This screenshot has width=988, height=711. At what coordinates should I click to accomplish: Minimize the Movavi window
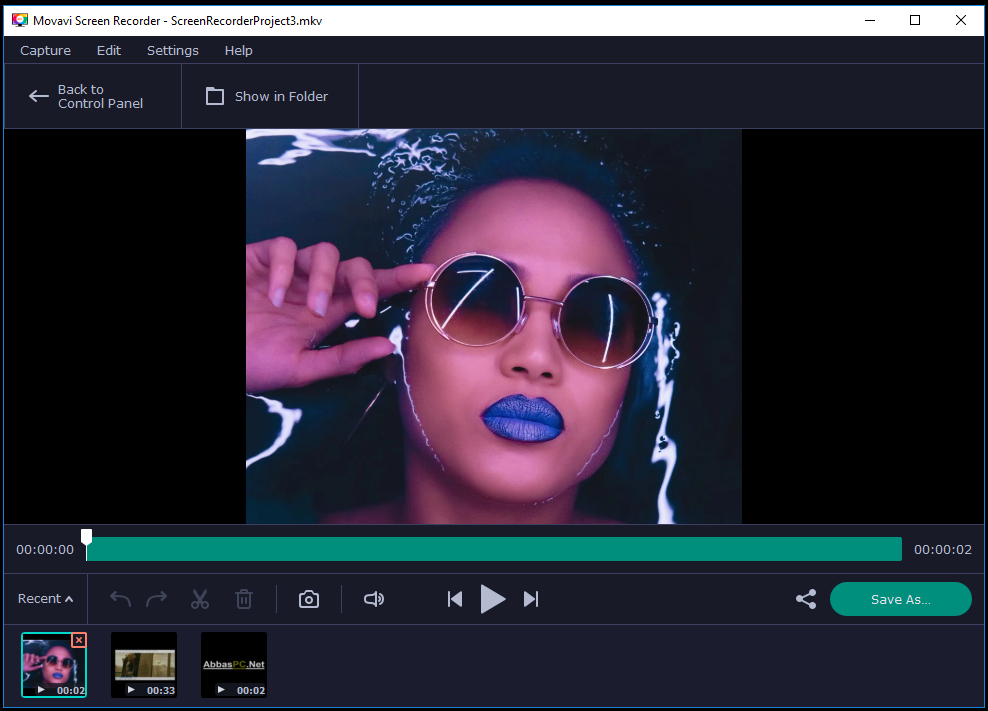pos(870,20)
